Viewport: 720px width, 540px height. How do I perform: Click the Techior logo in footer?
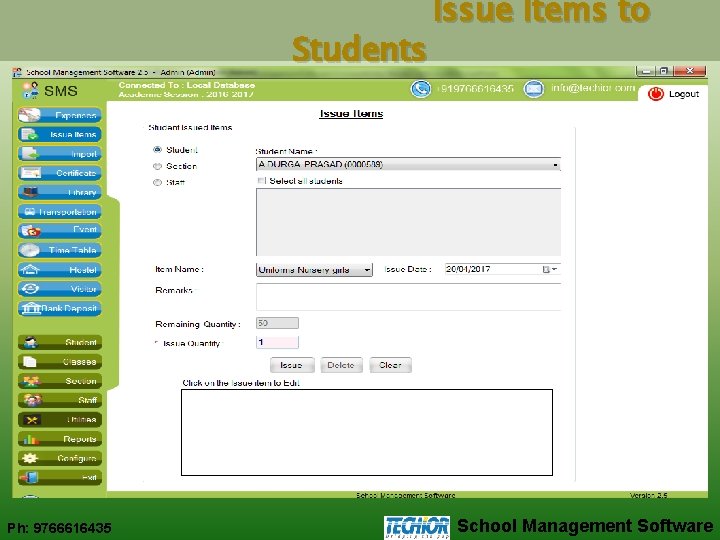click(416, 527)
